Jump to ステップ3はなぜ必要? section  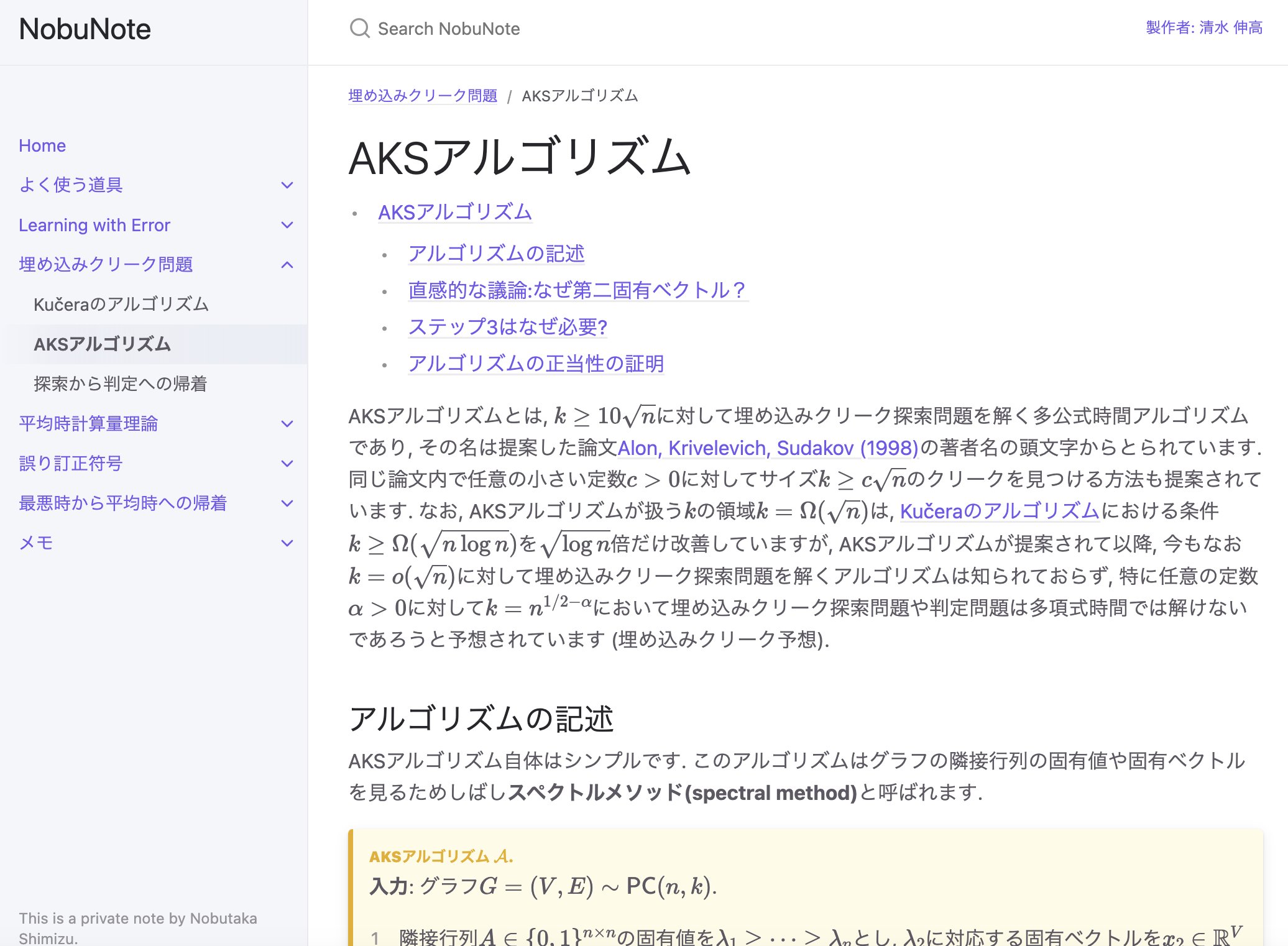pos(507,327)
